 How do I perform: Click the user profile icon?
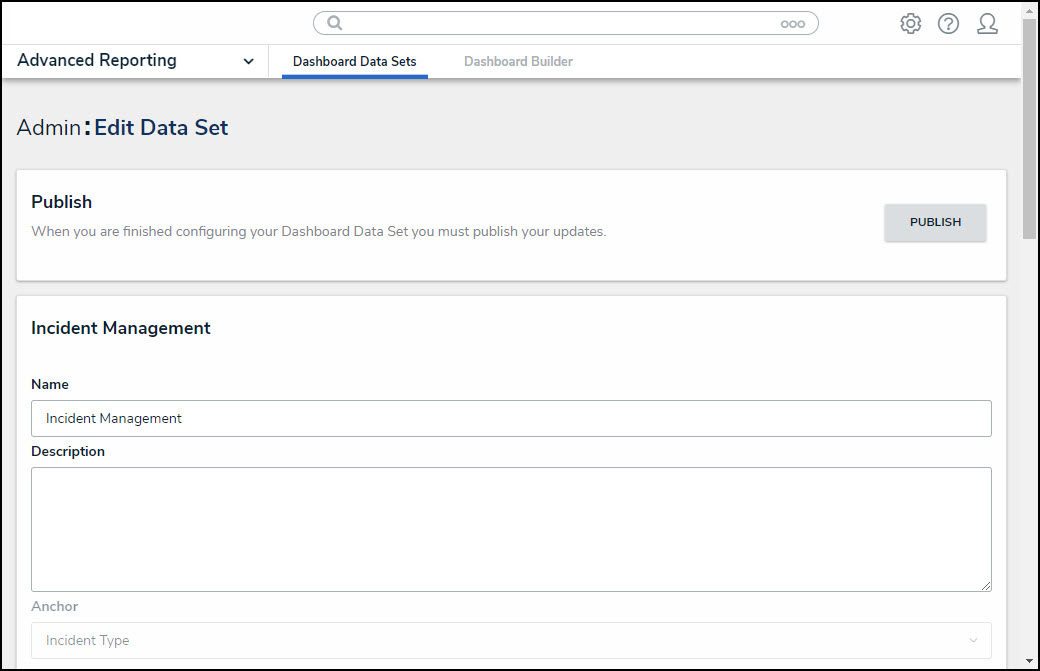click(x=987, y=24)
